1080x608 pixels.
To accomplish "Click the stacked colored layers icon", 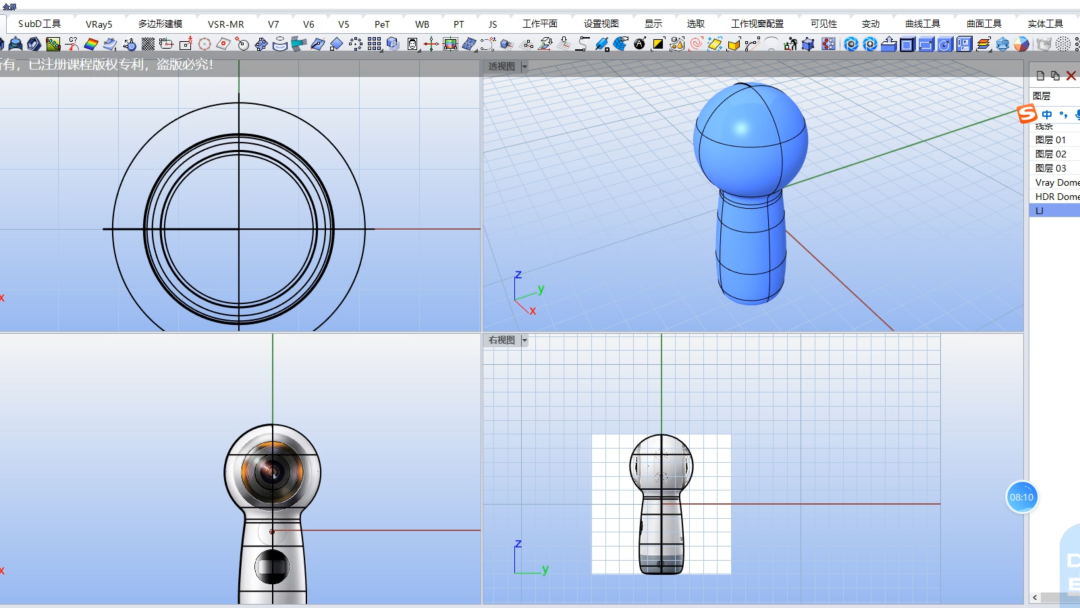I will pos(983,45).
